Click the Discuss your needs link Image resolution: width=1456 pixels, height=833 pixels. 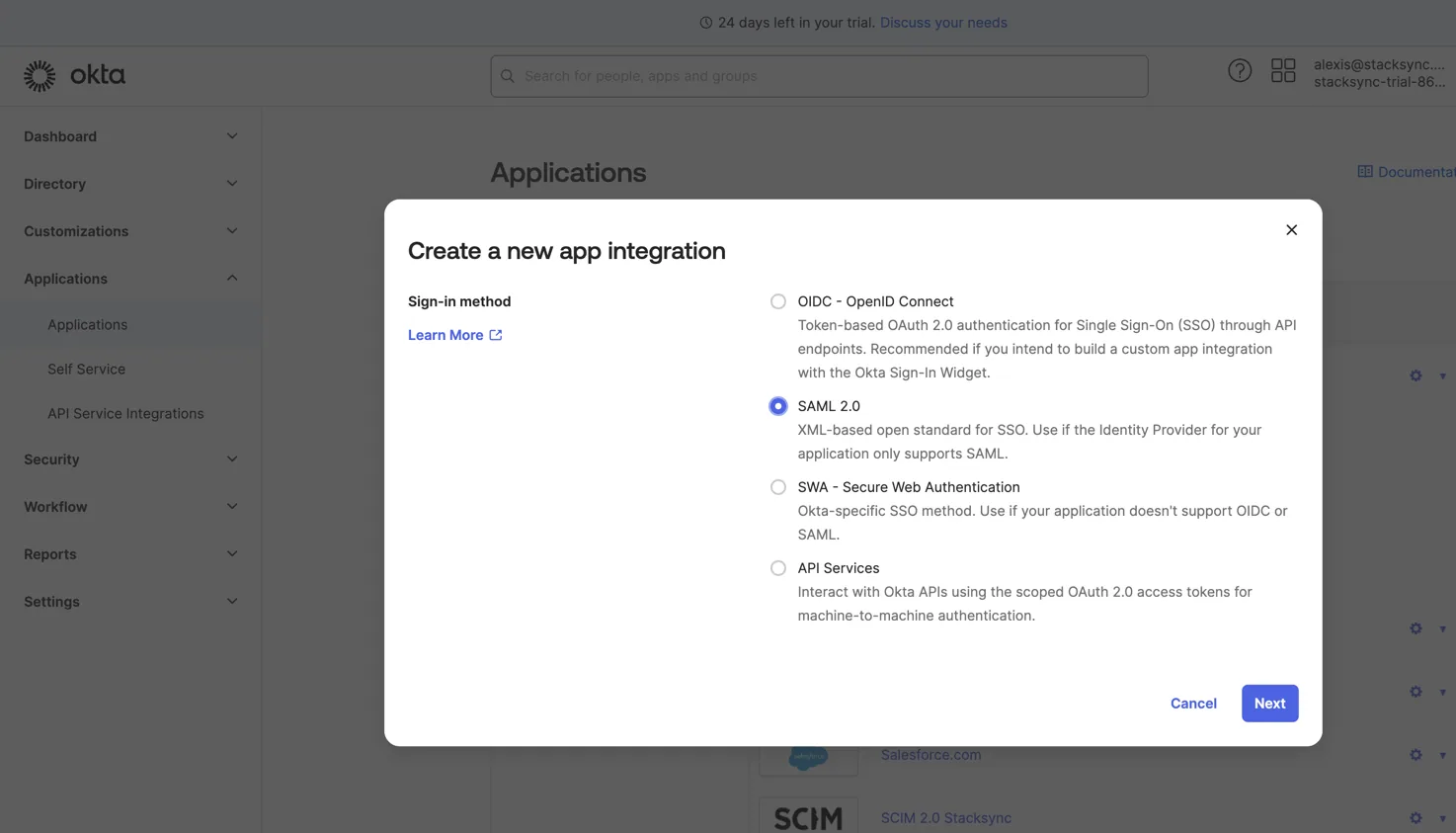(x=943, y=23)
